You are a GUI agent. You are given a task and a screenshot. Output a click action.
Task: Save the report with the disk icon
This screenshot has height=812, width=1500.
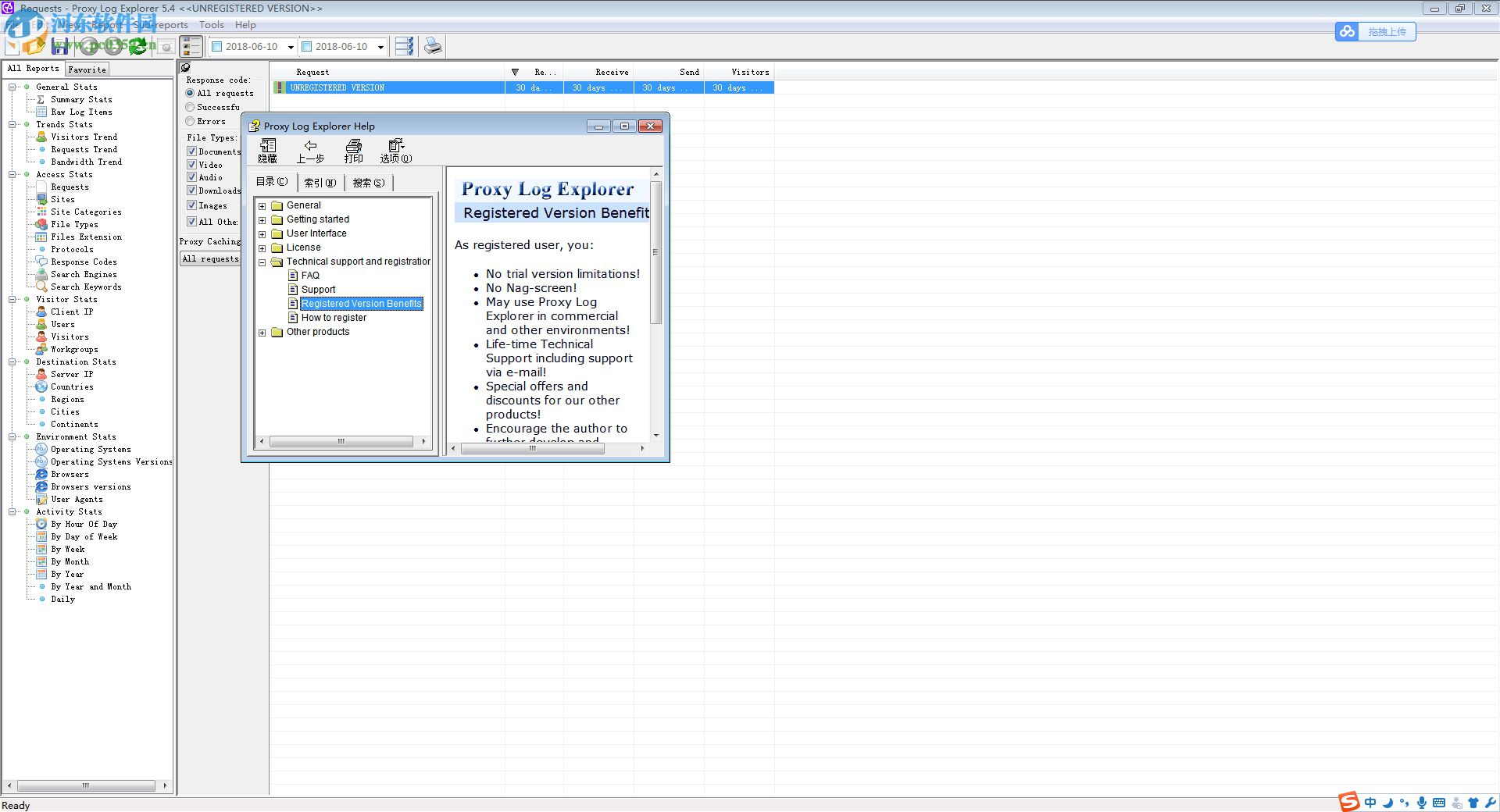point(60,46)
